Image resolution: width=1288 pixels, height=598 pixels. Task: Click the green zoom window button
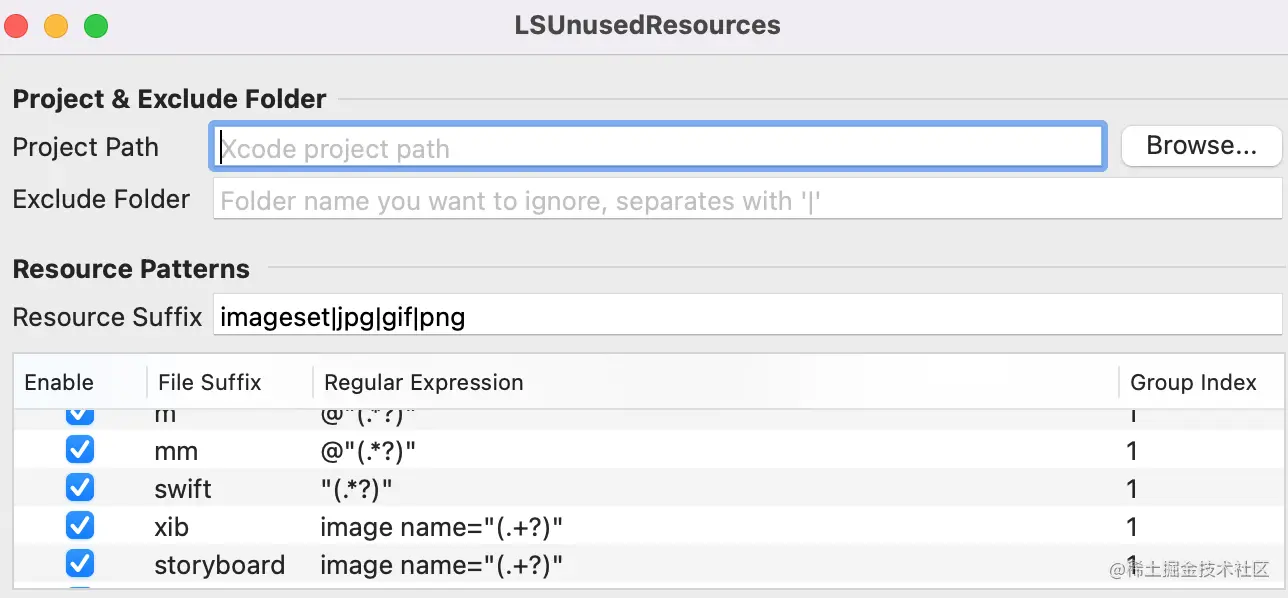(x=95, y=26)
